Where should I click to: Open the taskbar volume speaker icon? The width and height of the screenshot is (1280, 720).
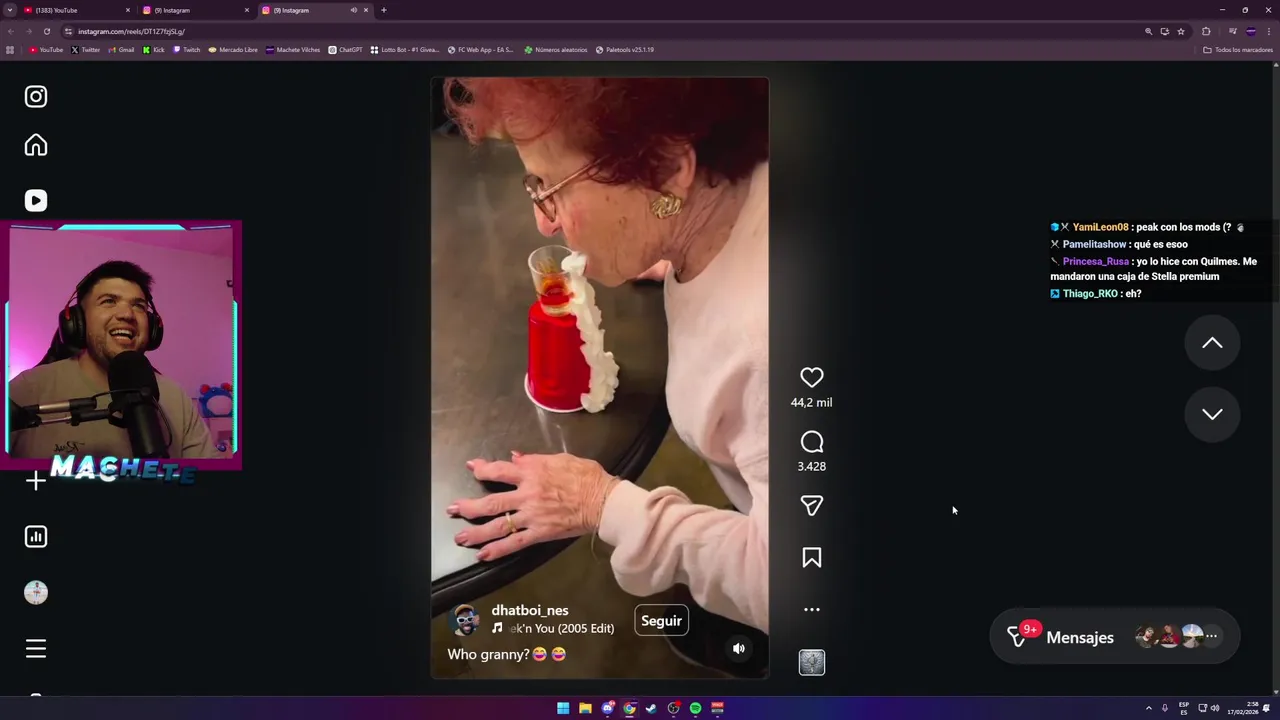[1215, 708]
